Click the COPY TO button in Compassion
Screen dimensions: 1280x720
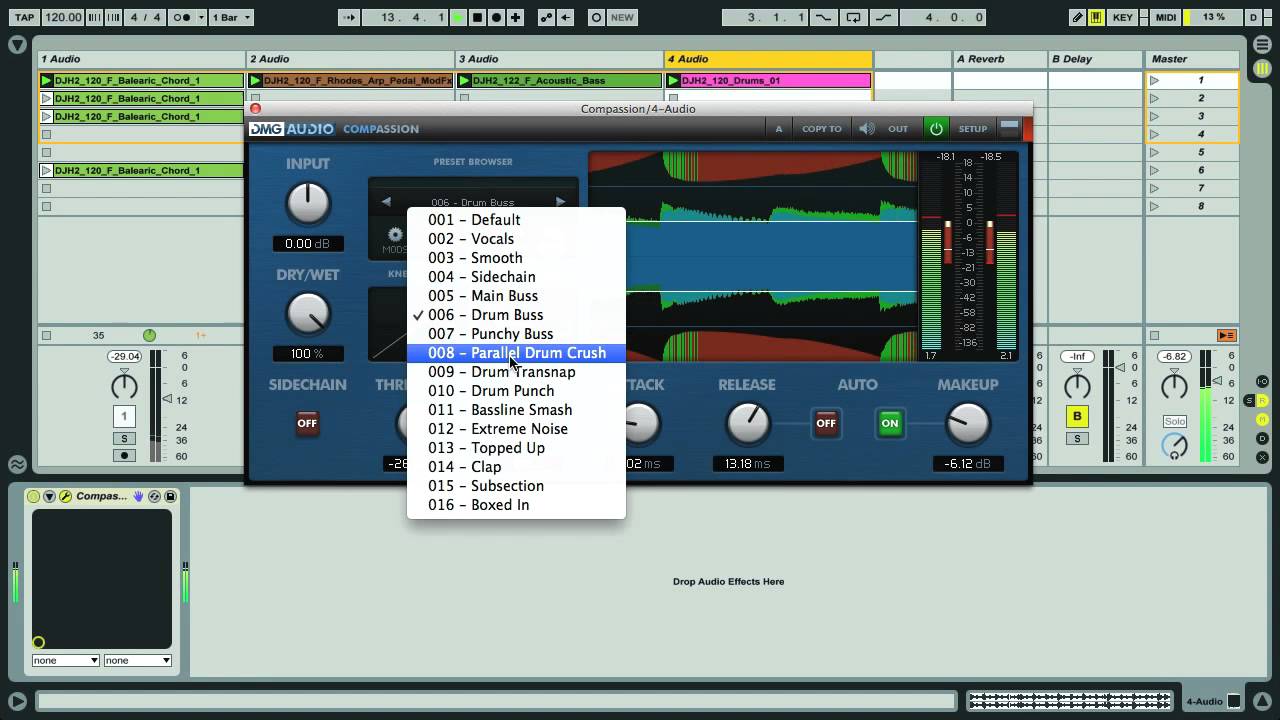point(821,128)
